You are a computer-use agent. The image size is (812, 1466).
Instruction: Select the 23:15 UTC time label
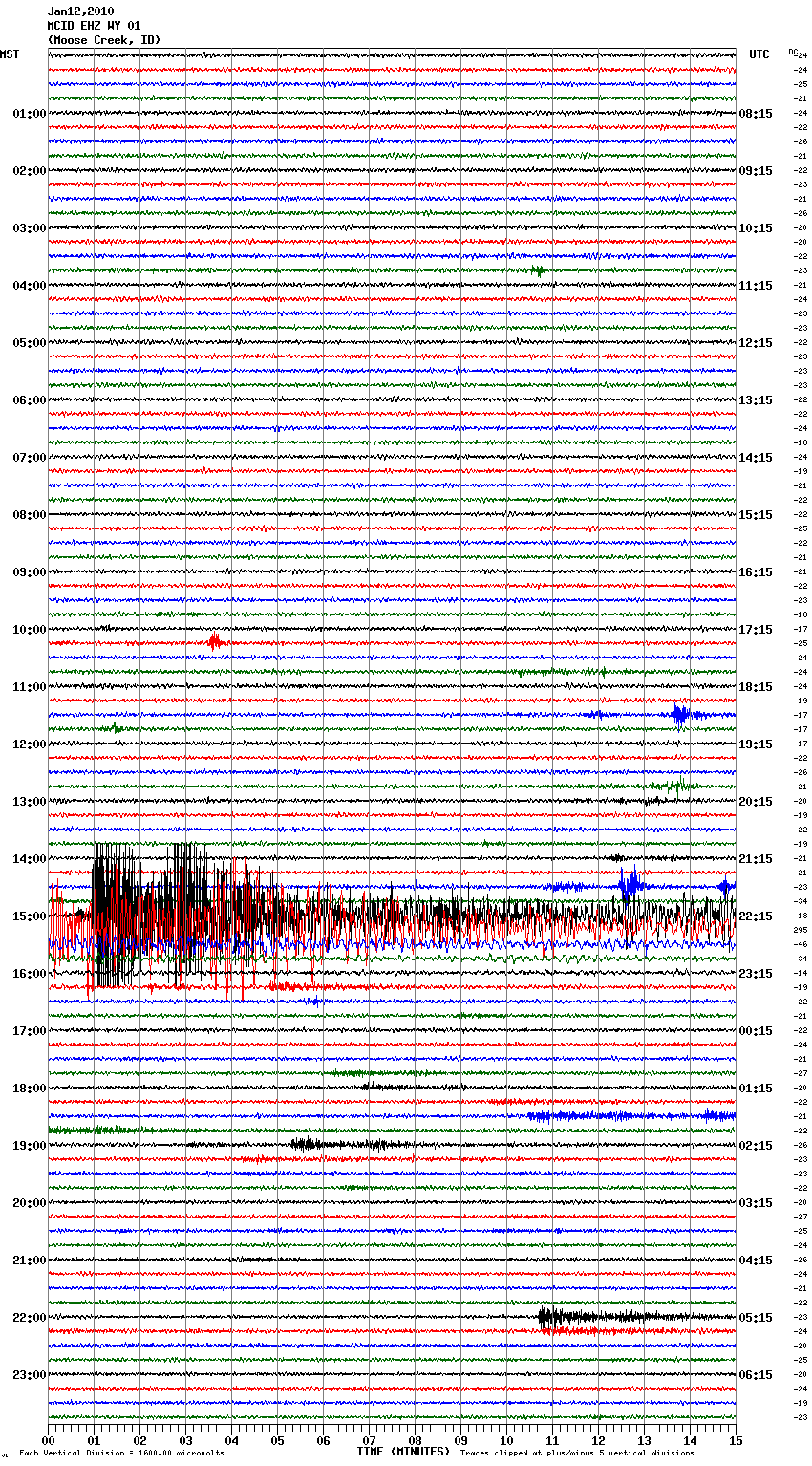tap(756, 974)
